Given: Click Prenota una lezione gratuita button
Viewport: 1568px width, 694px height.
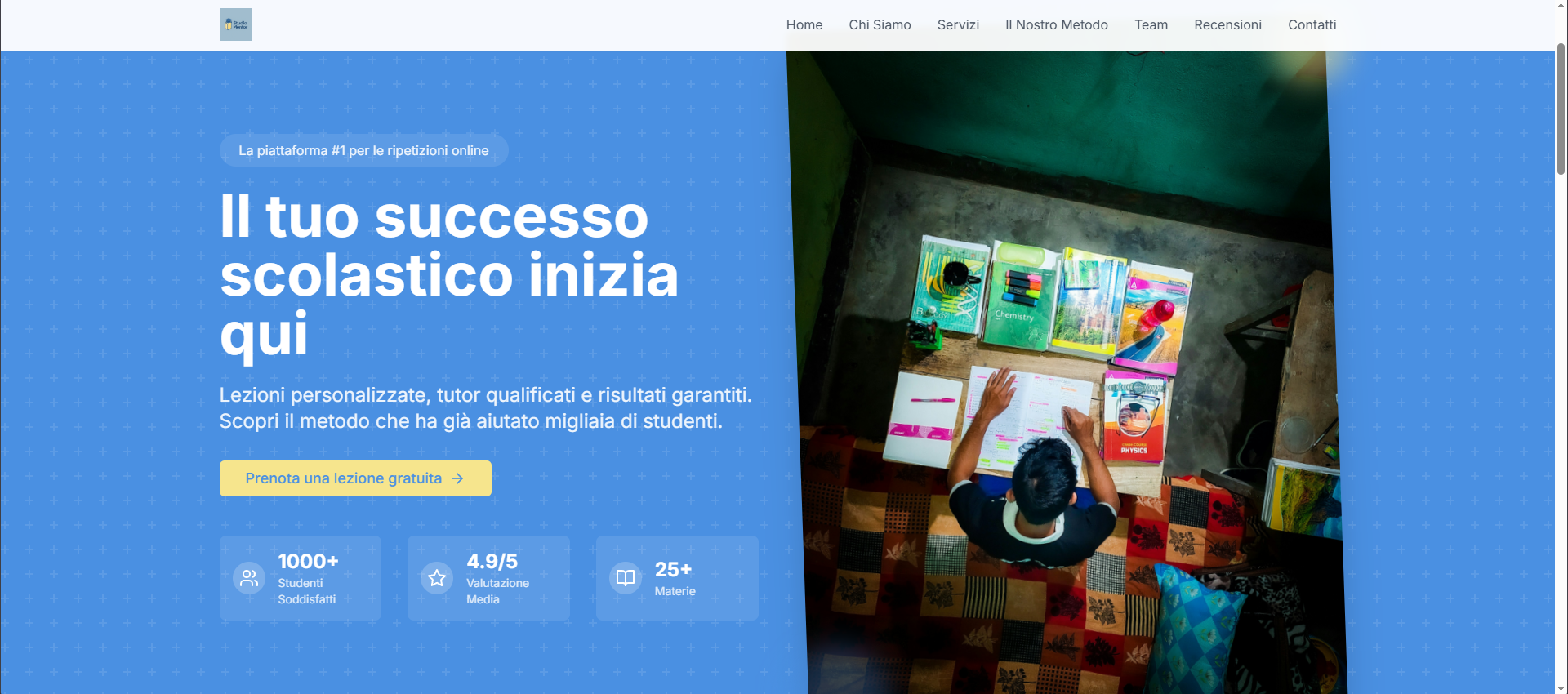Looking at the screenshot, I should click(x=355, y=478).
